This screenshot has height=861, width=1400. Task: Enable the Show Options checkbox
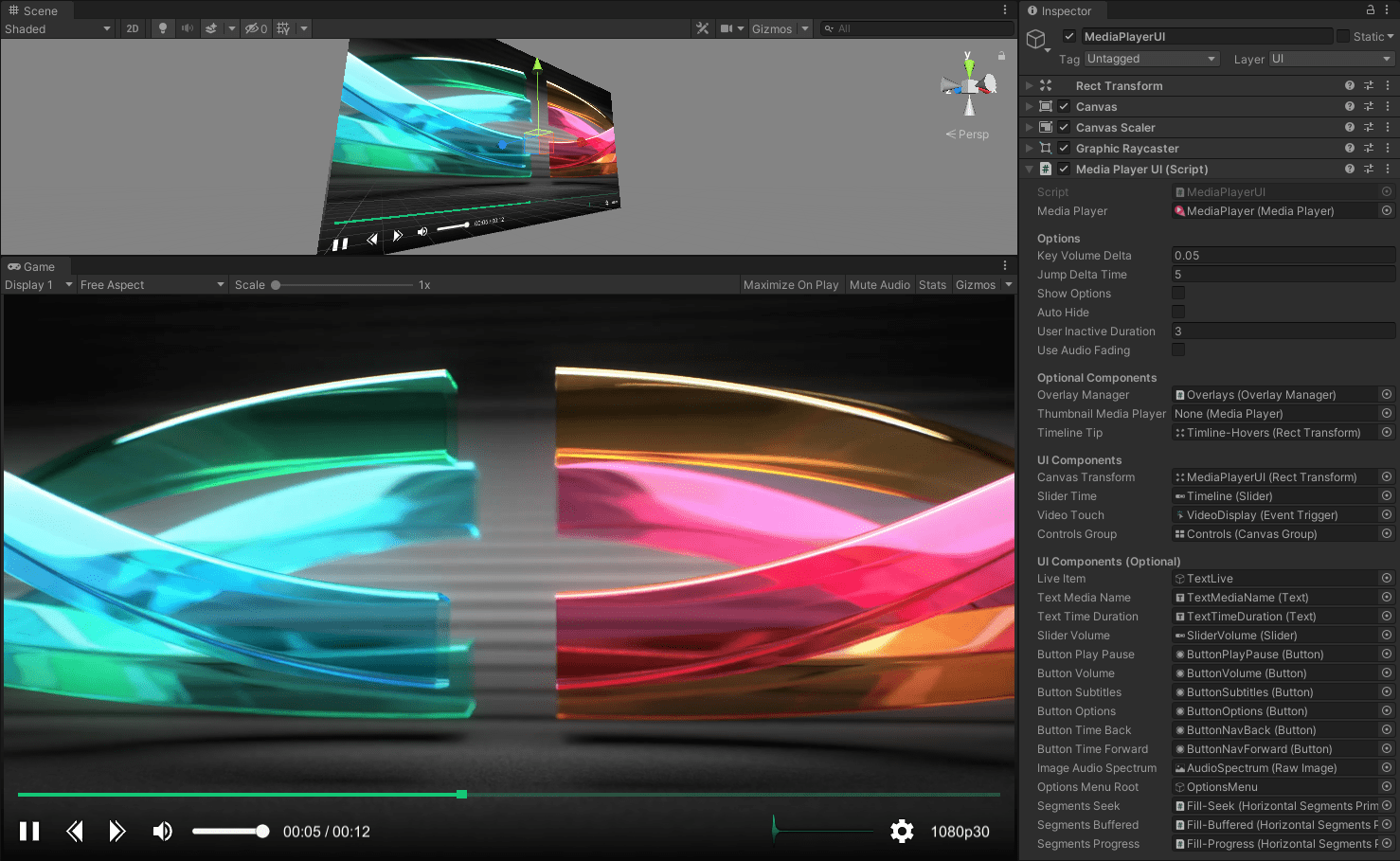pos(1177,293)
